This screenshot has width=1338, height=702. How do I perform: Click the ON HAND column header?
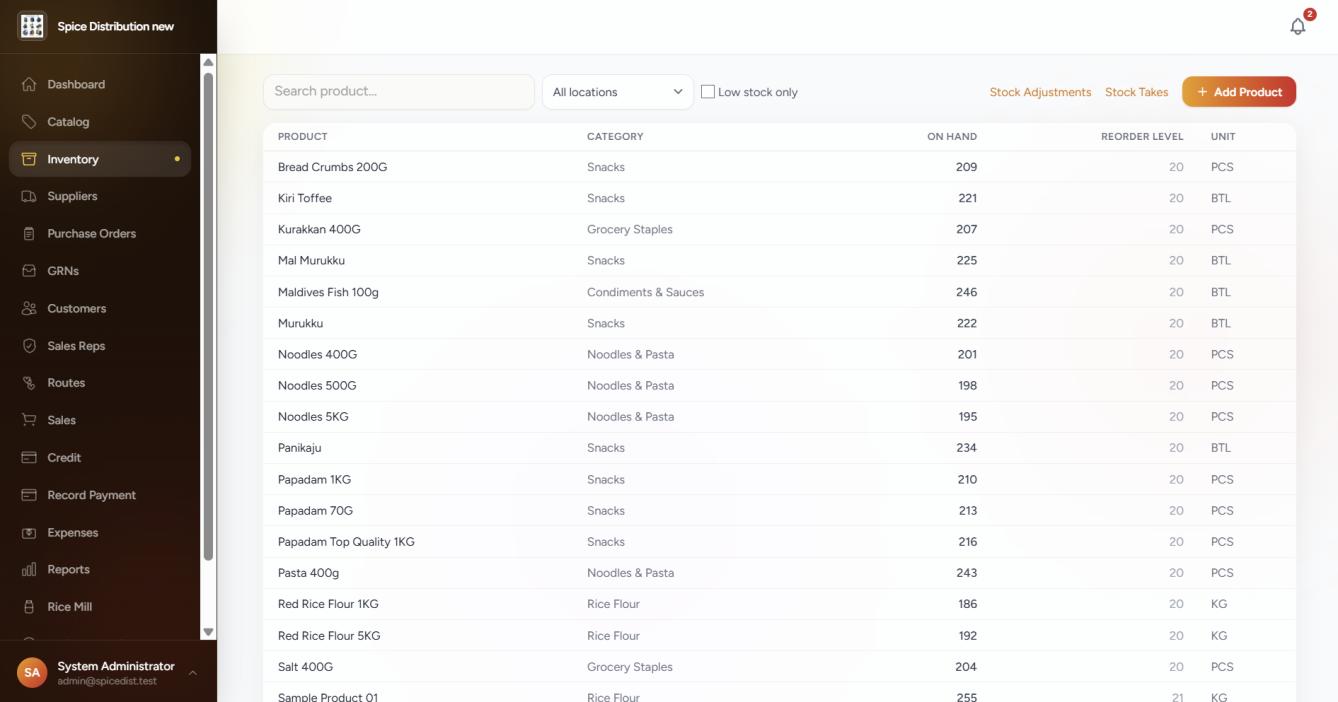coord(952,137)
